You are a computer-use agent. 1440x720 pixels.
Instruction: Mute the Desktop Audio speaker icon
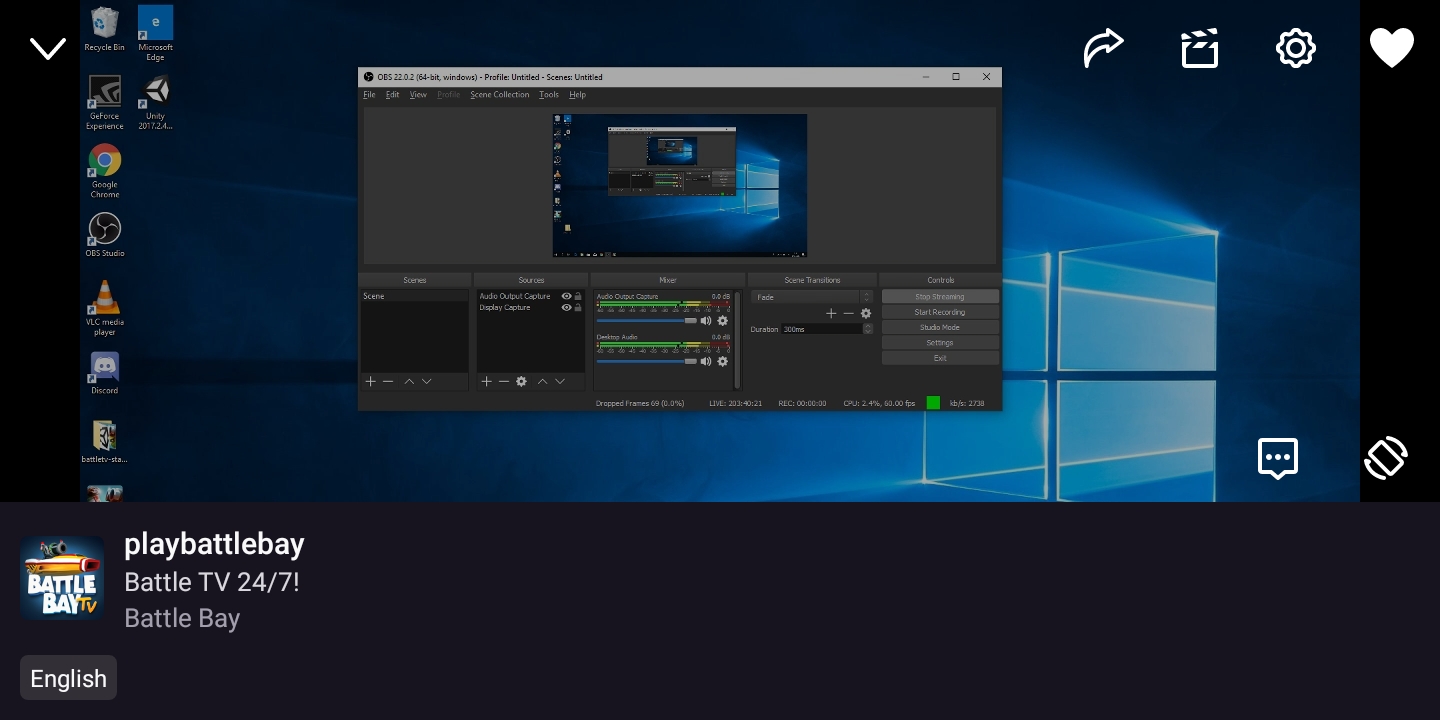click(706, 362)
